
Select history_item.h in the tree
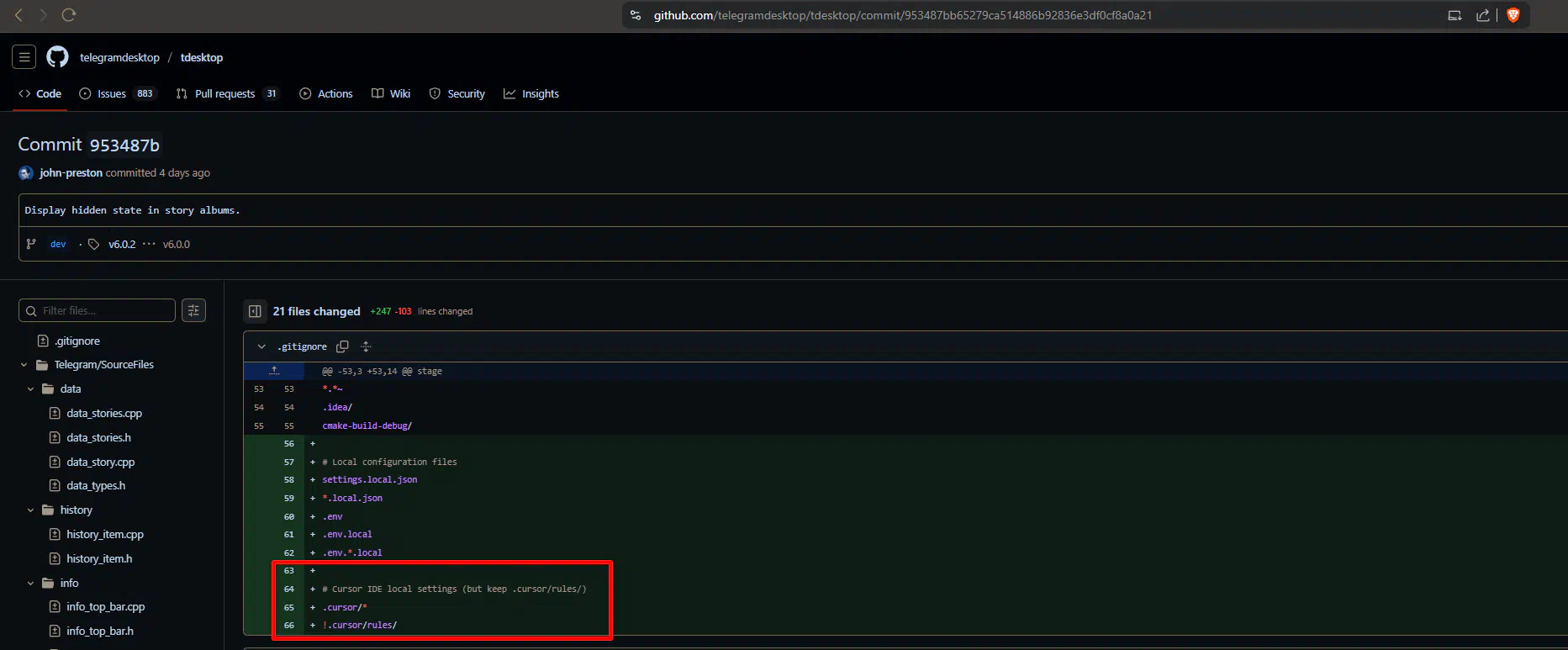(x=99, y=558)
